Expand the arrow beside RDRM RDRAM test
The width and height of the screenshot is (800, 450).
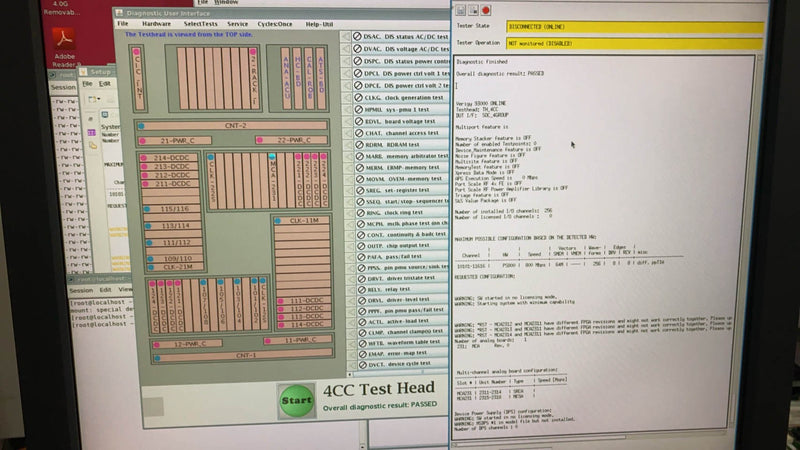[x=348, y=145]
